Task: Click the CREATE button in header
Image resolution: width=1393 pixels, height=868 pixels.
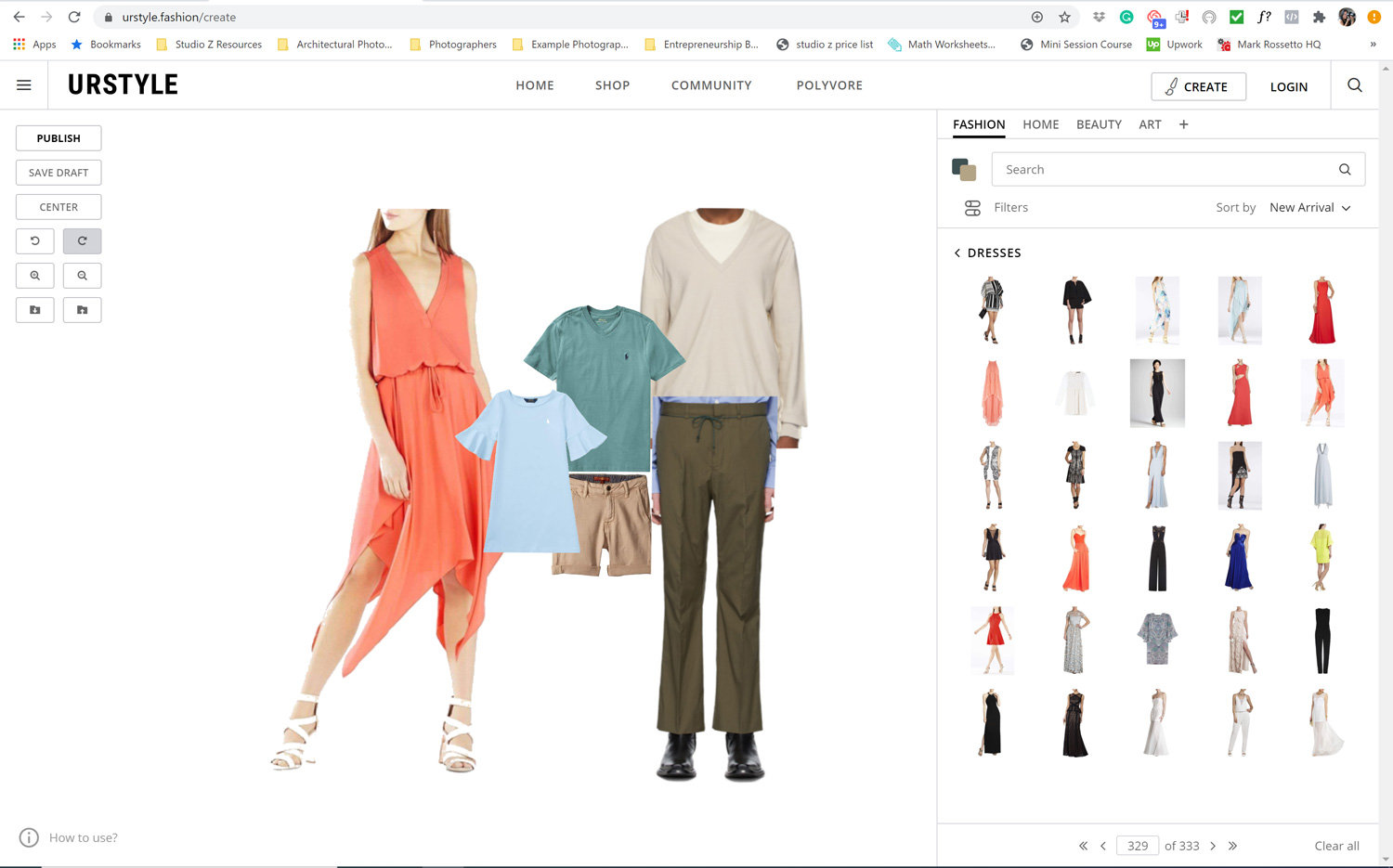Action: click(x=1198, y=86)
